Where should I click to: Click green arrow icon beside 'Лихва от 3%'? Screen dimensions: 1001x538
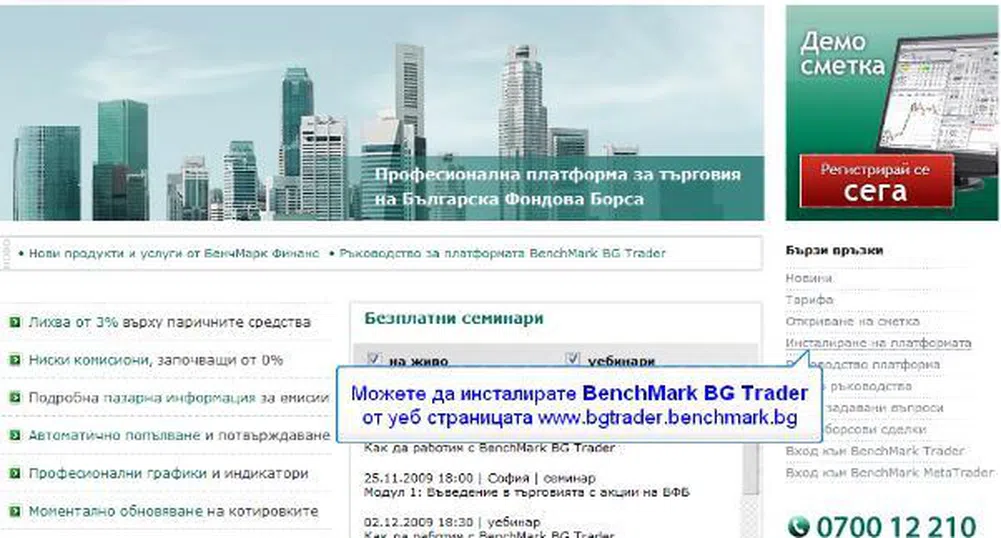[15, 322]
